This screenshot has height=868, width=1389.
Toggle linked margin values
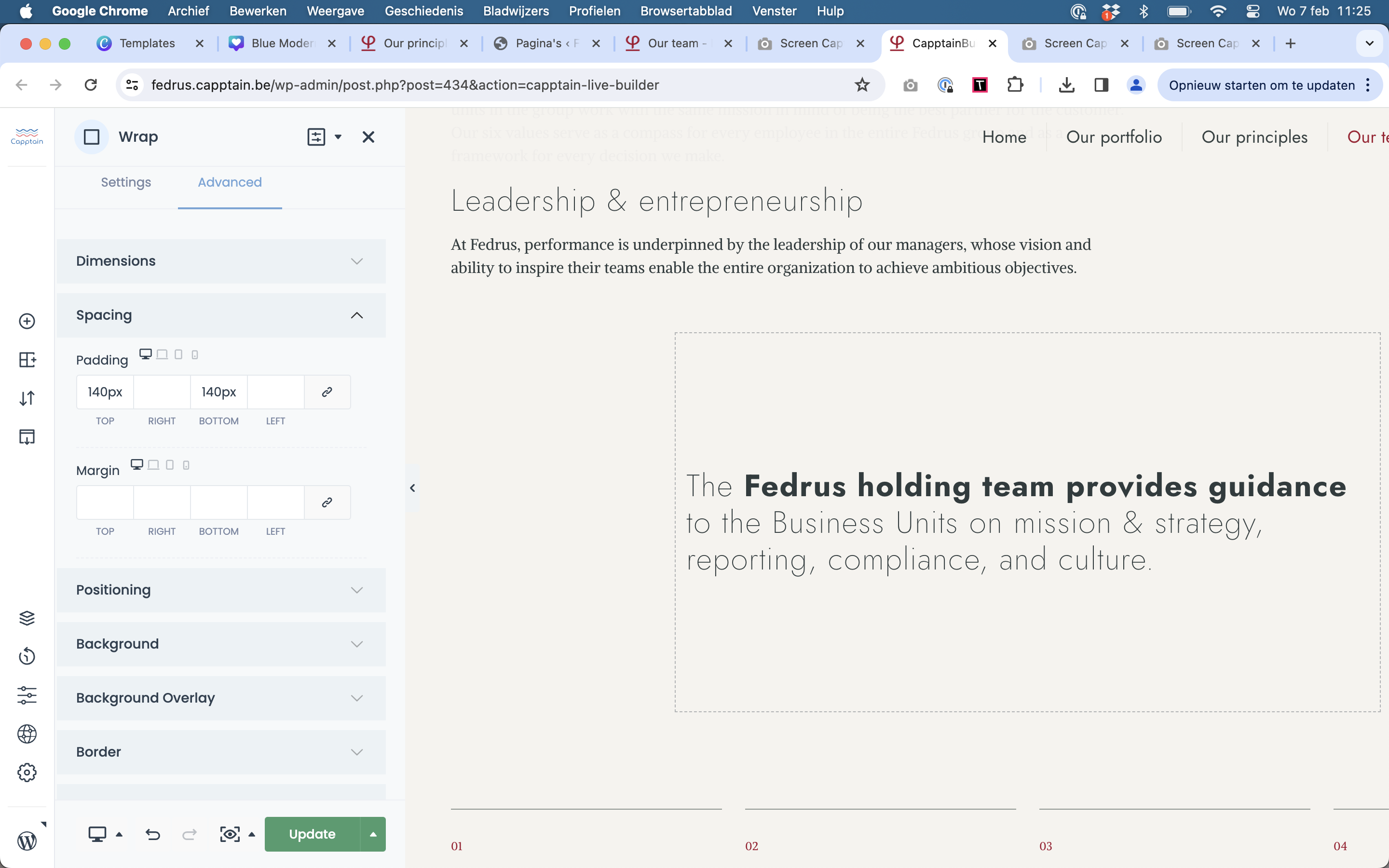(327, 502)
